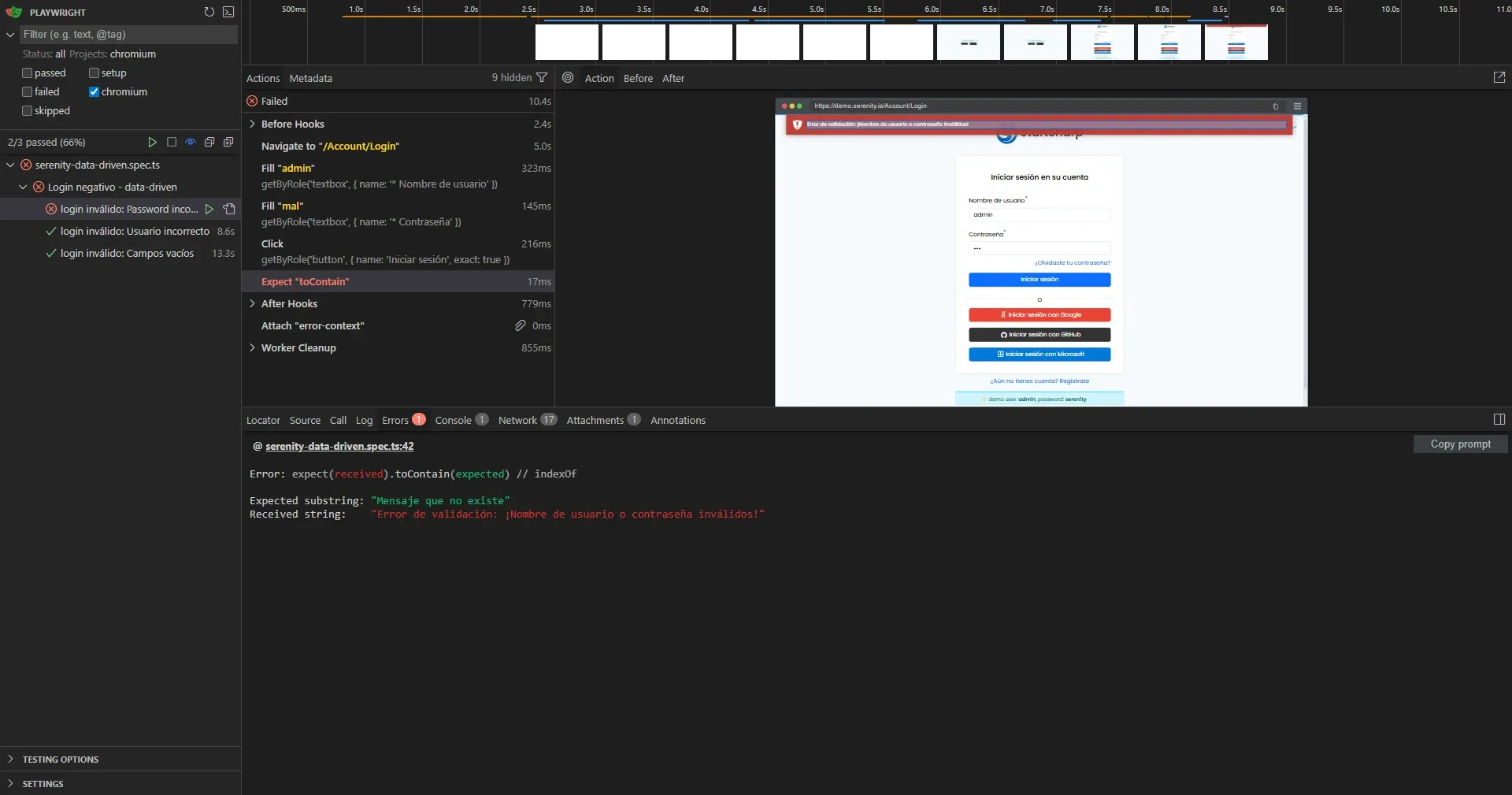Stop the running tests
Image resolution: width=1512 pixels, height=795 pixels.
pos(171,142)
